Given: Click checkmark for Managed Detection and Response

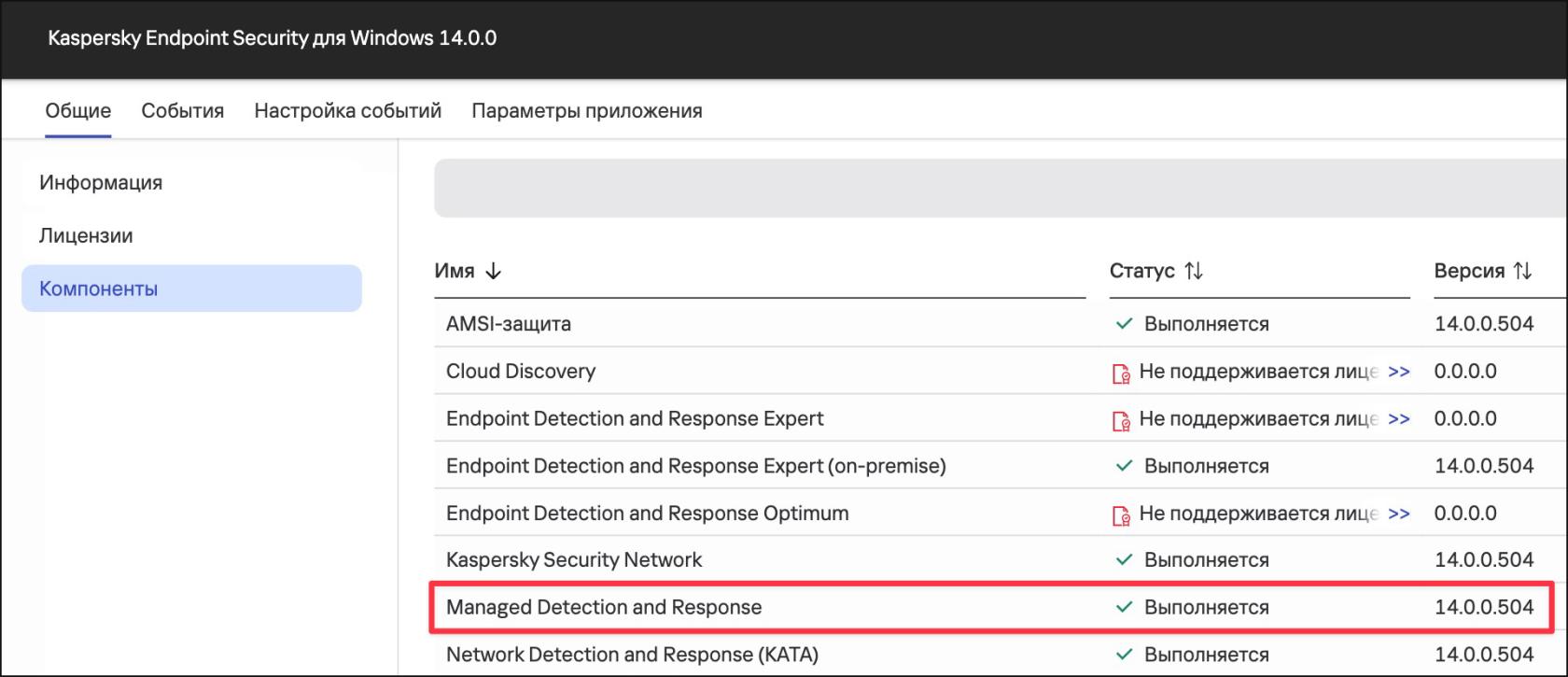Looking at the screenshot, I should pyautogui.click(x=1125, y=607).
